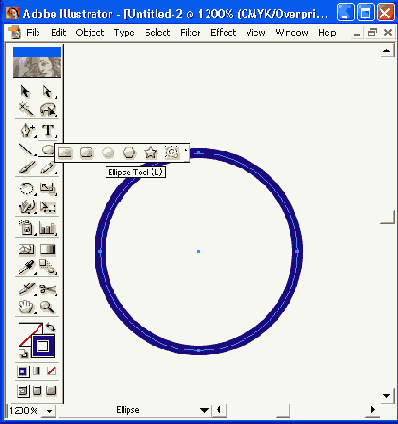This screenshot has height=424, width=398.
Task: Select the Column Graph tool
Action: [x=48, y=228]
